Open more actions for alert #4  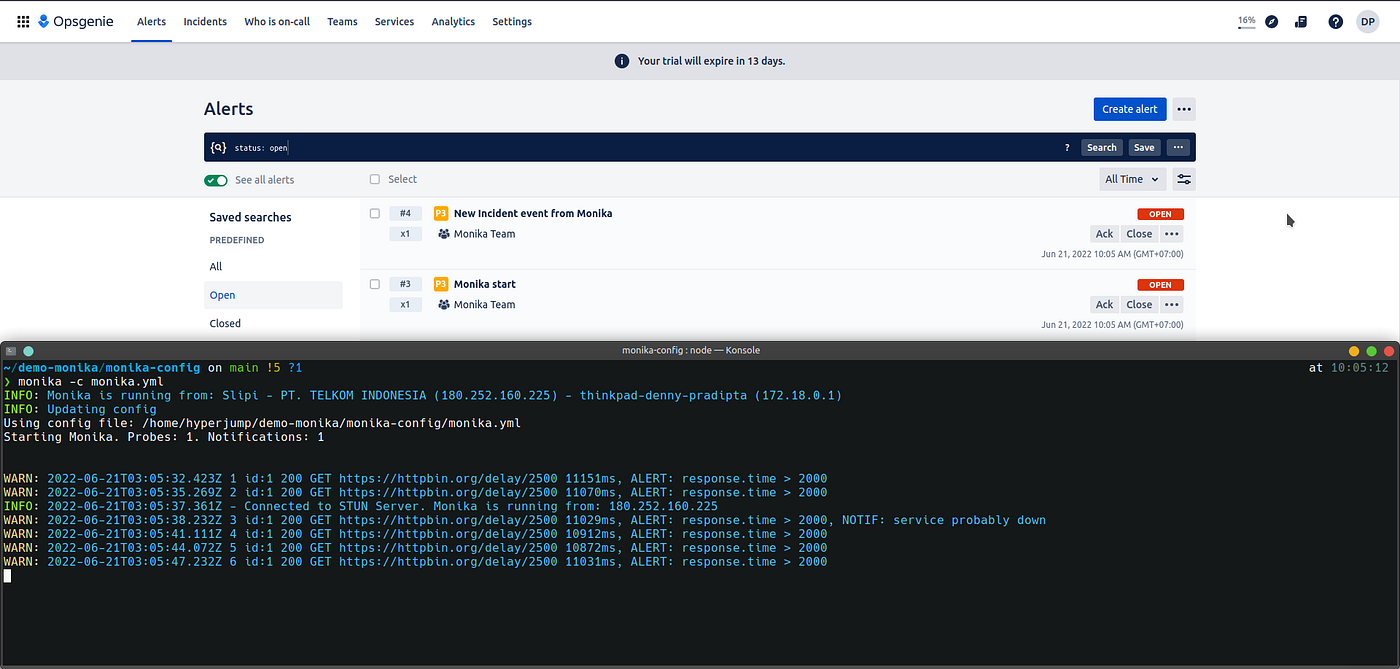(1172, 234)
